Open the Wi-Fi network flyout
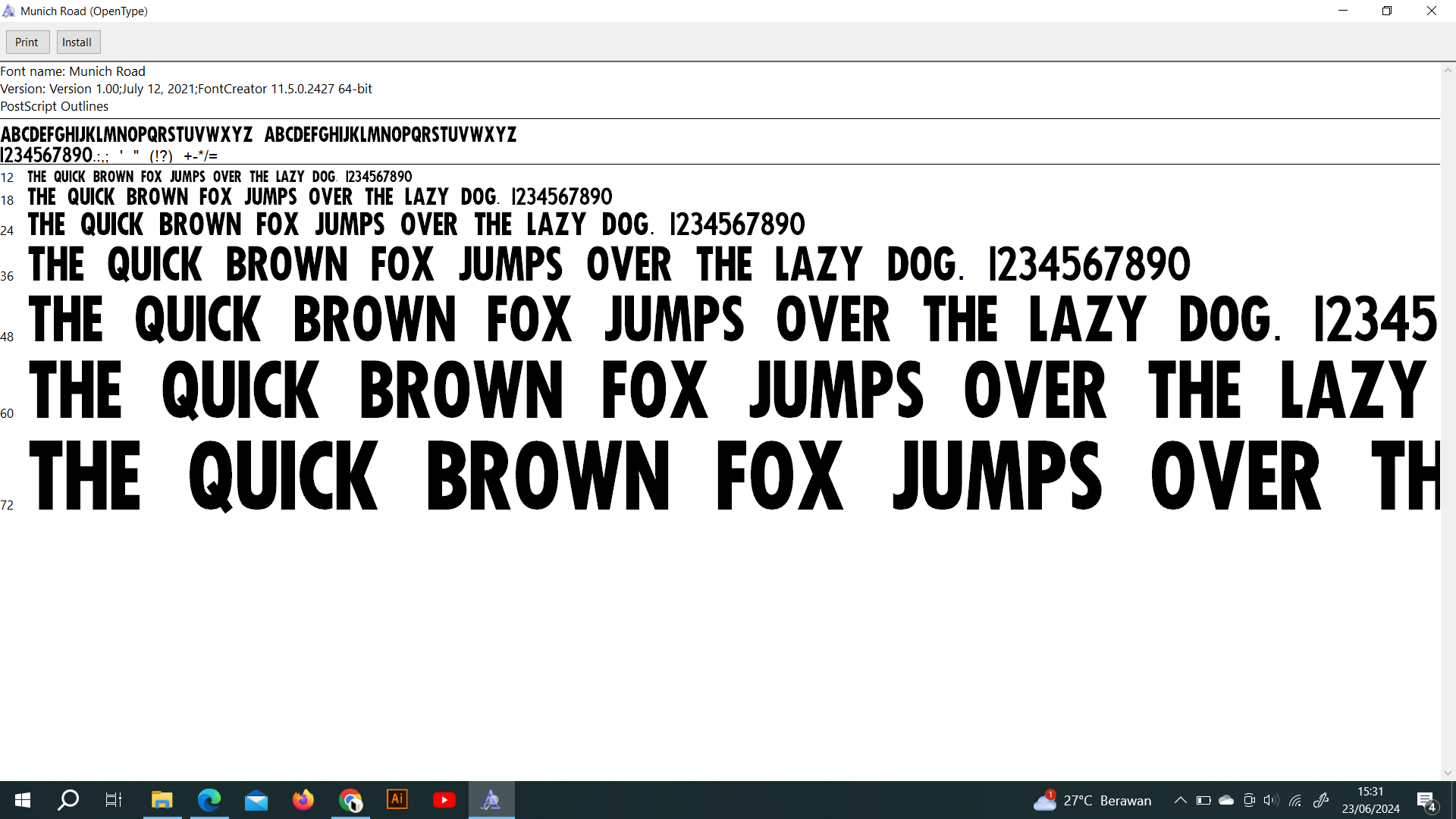The width and height of the screenshot is (1456, 819). point(1295,800)
